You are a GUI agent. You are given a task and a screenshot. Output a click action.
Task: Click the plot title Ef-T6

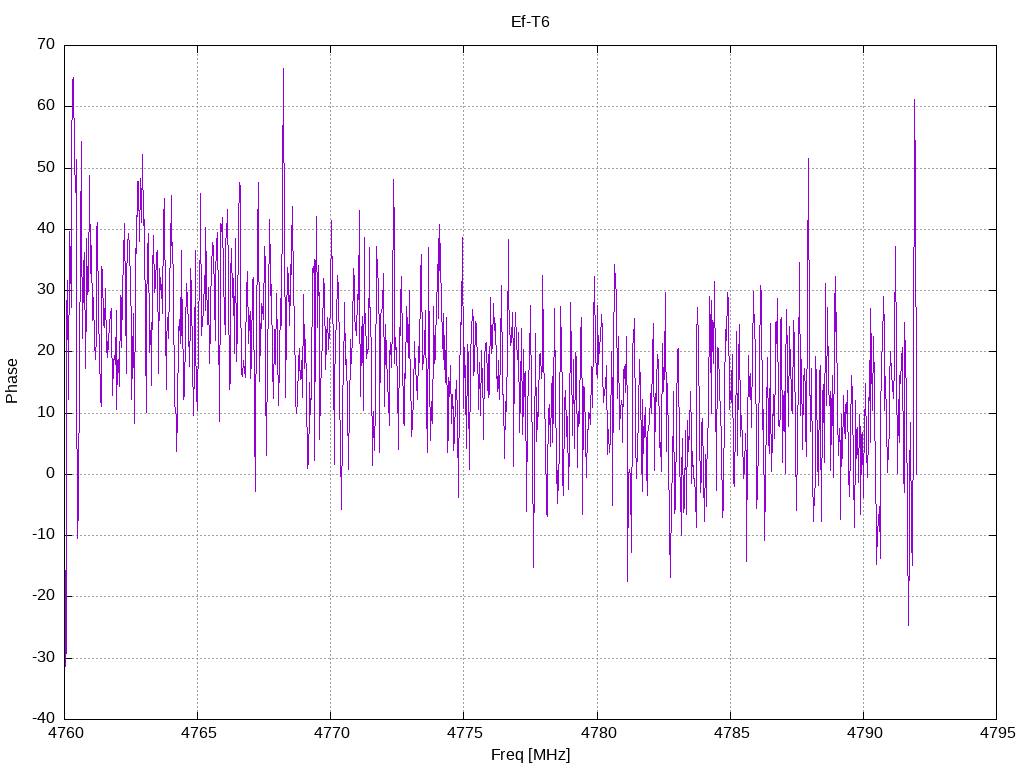pyautogui.click(x=530, y=22)
